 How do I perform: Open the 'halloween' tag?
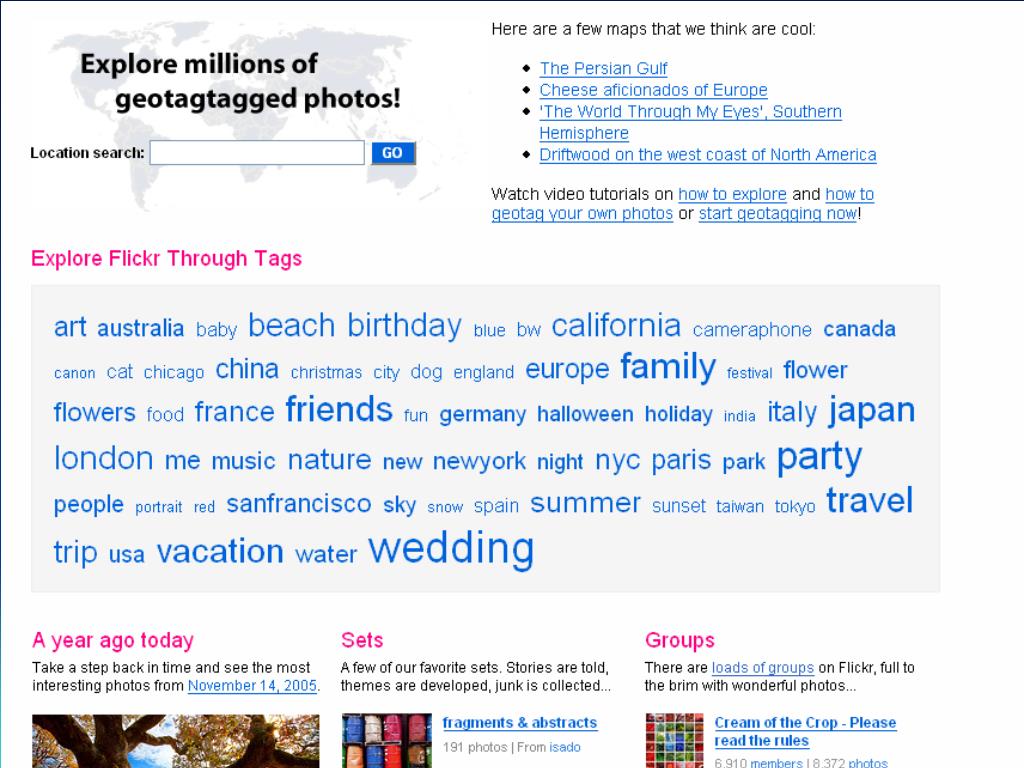(x=585, y=414)
